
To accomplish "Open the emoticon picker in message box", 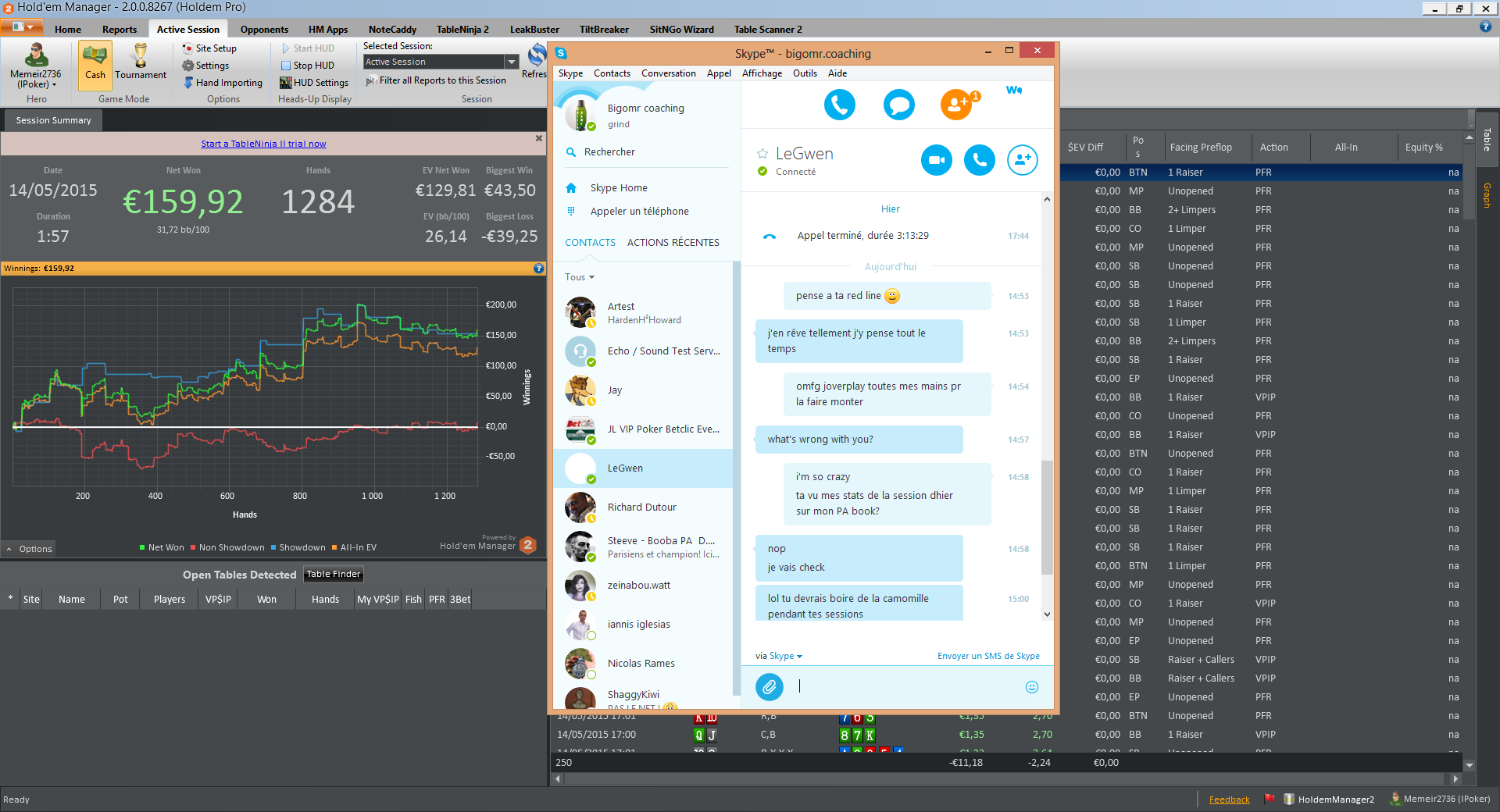I will pos(1032,687).
